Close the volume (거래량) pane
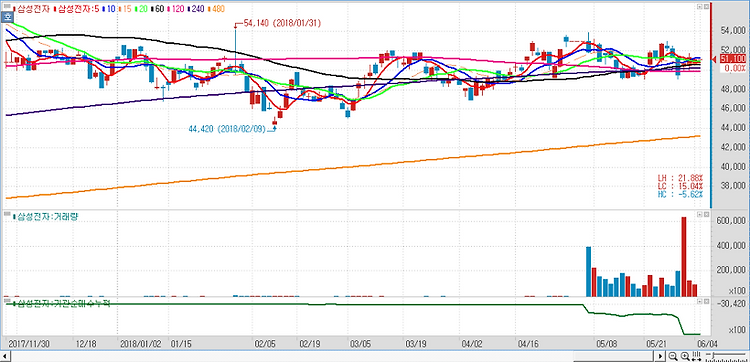Image resolution: width=750 pixels, height=362 pixels. coord(705,215)
